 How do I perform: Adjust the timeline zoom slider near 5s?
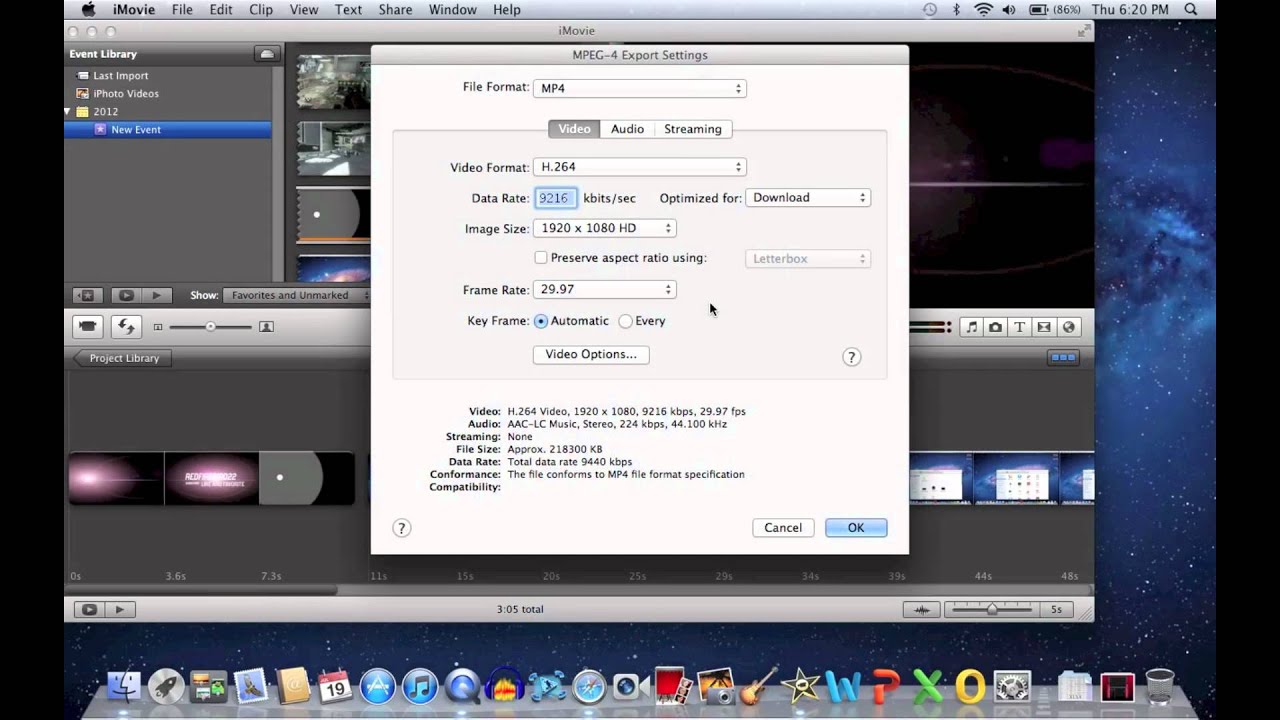992,609
